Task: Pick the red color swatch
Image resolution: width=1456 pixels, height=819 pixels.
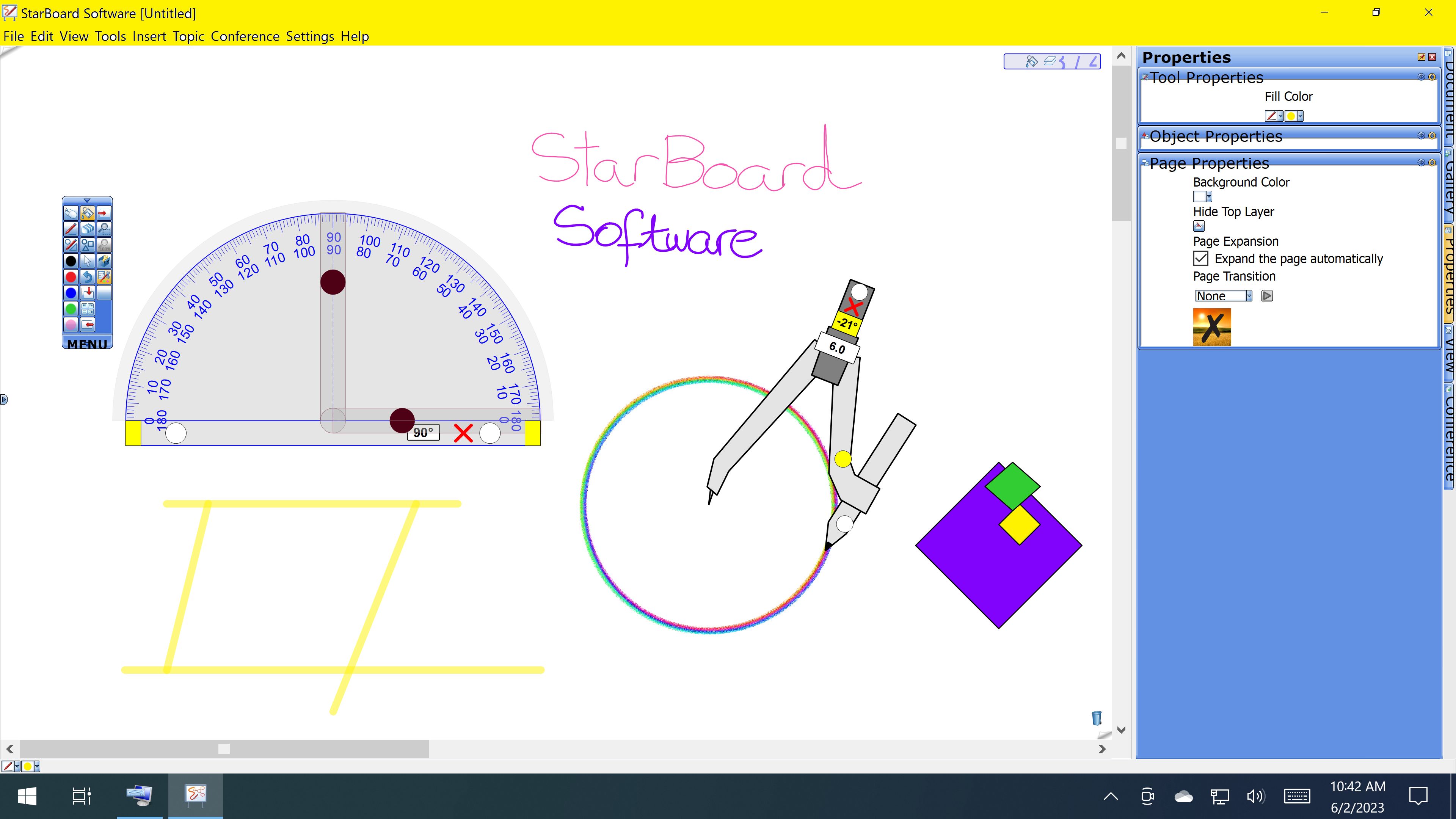Action: point(71,276)
